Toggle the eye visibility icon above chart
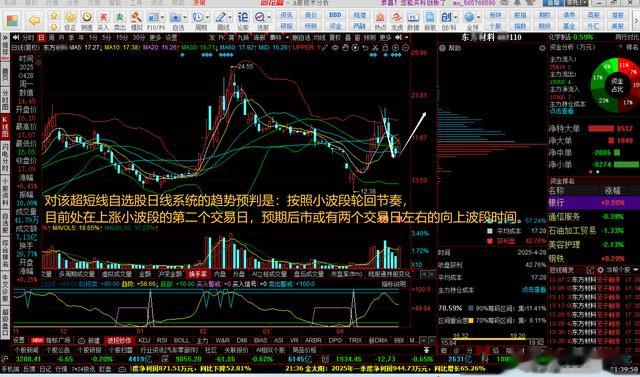The height and width of the screenshot is (377, 640). (x=335, y=47)
